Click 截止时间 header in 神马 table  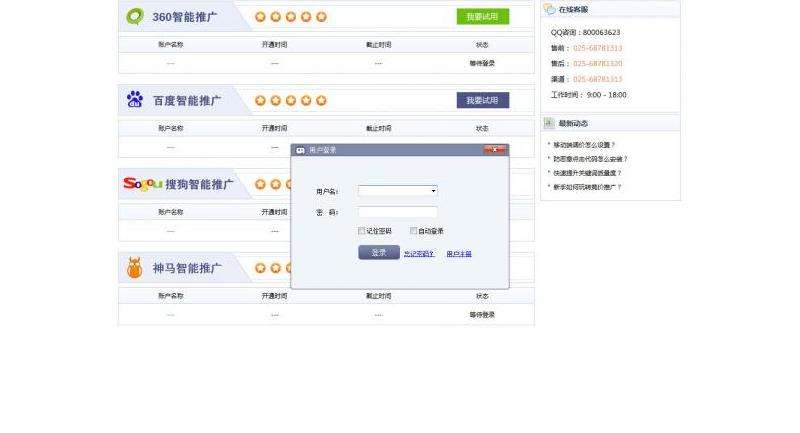point(379,296)
